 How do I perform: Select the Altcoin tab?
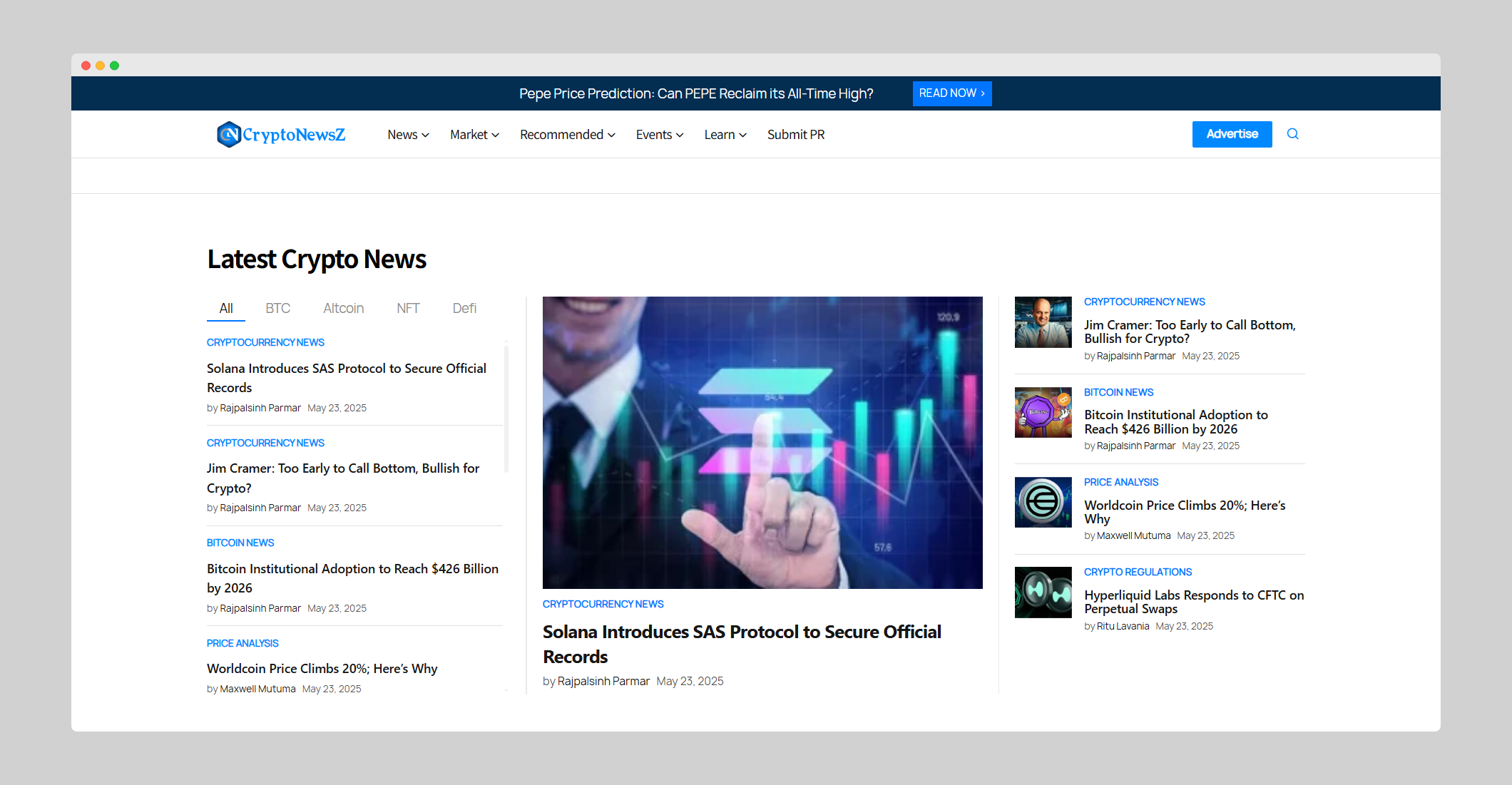click(x=343, y=308)
